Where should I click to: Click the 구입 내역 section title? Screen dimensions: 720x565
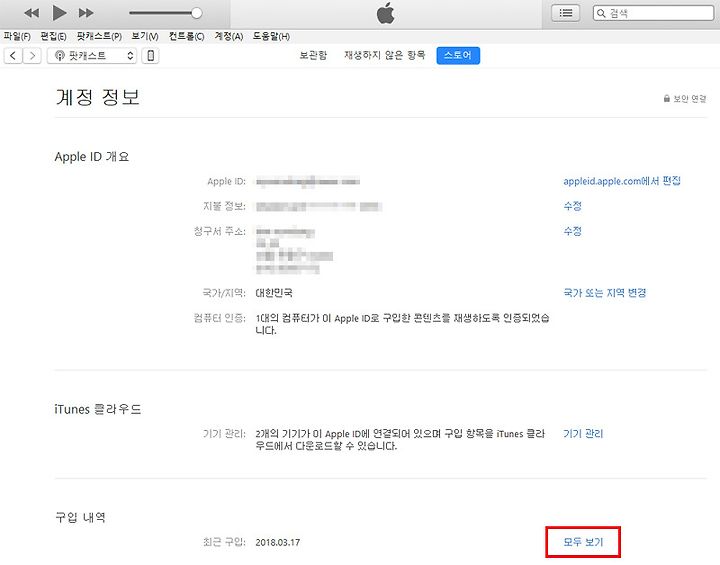80,518
